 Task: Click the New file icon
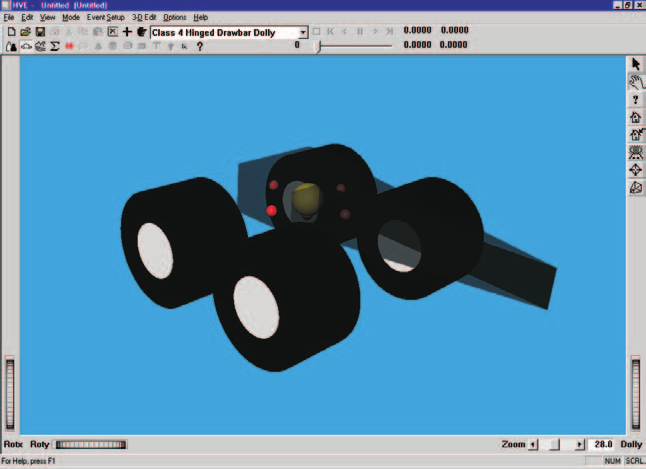[12, 32]
